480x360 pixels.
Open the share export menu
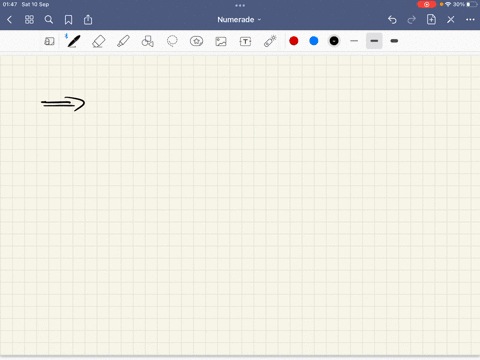tap(88, 19)
